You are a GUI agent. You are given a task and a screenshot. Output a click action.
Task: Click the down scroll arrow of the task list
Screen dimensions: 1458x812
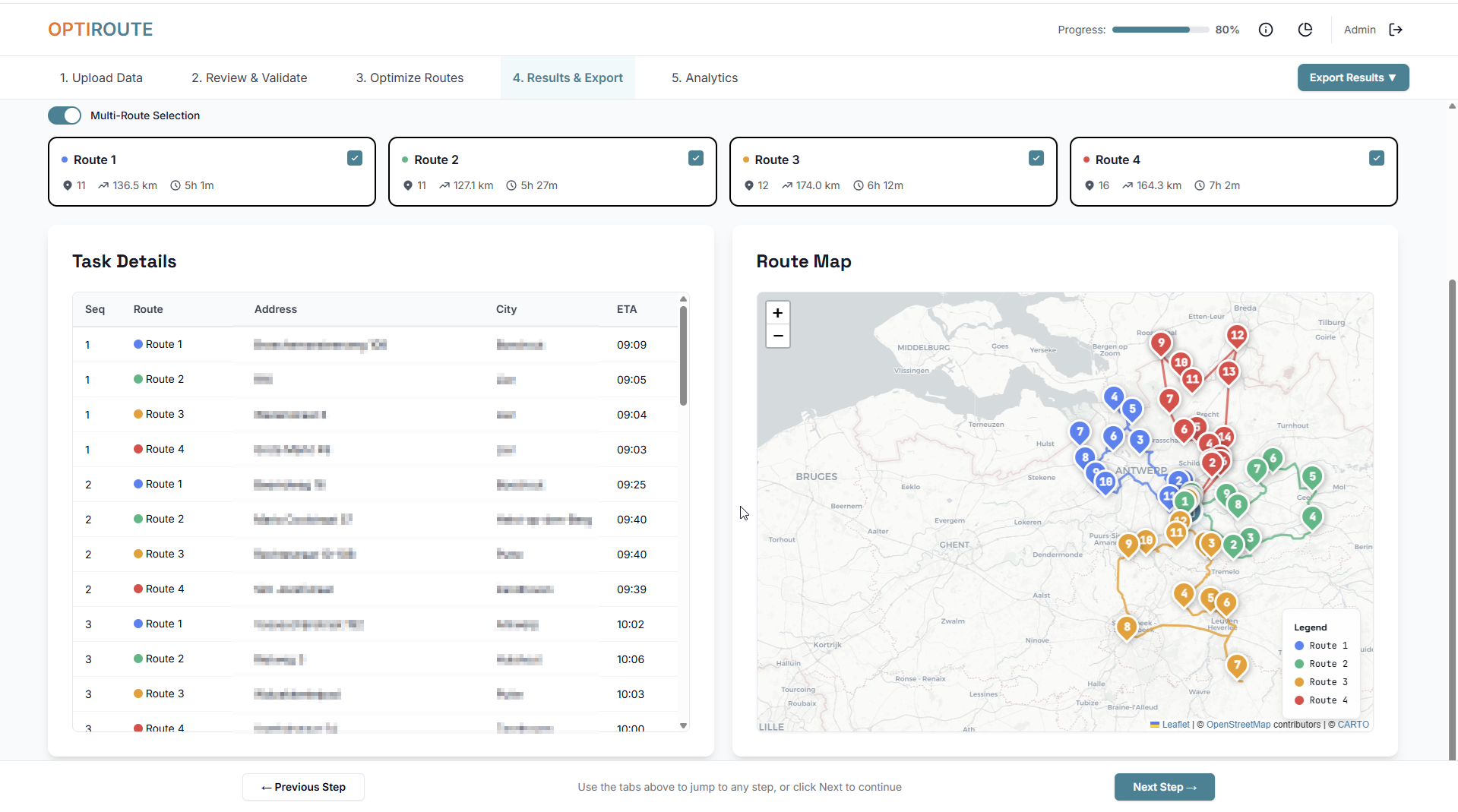point(683,725)
